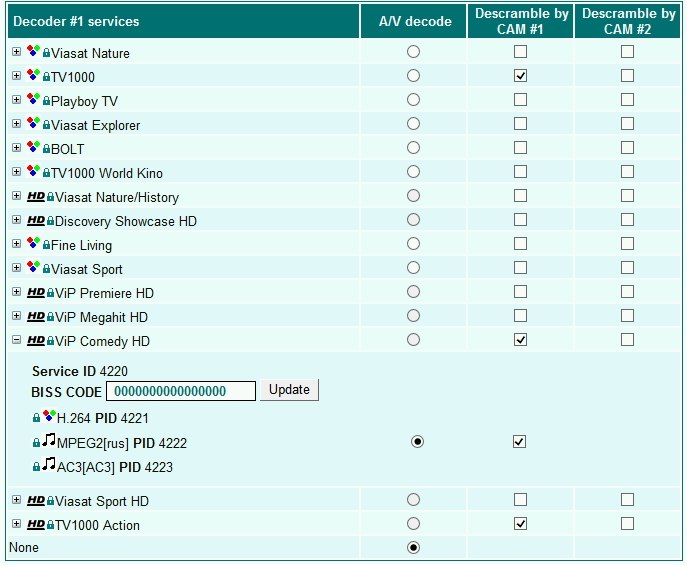Enable CAM #2 descrambling for Playboy TV
Viewport: 687px width, 565px height.
[627, 100]
